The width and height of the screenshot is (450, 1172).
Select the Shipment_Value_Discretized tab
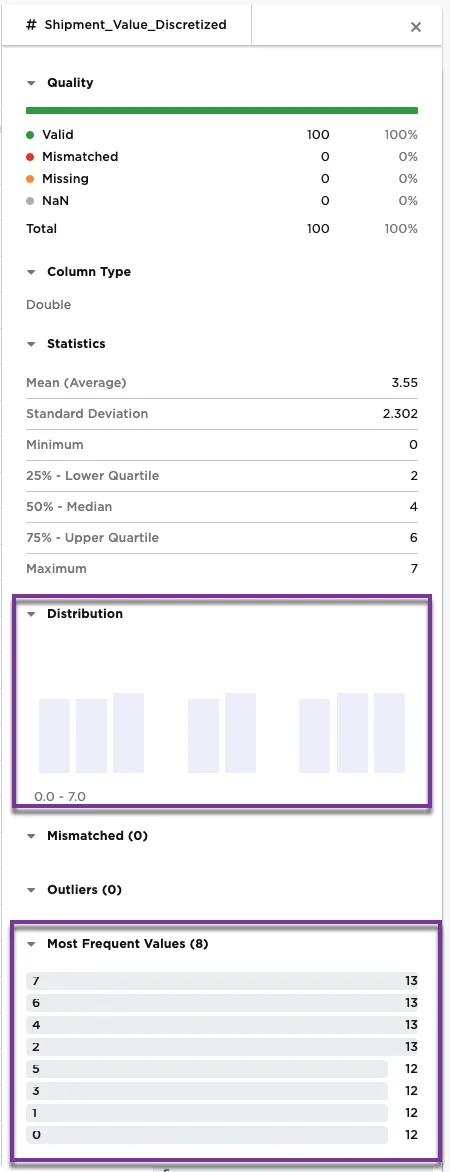pos(126,25)
